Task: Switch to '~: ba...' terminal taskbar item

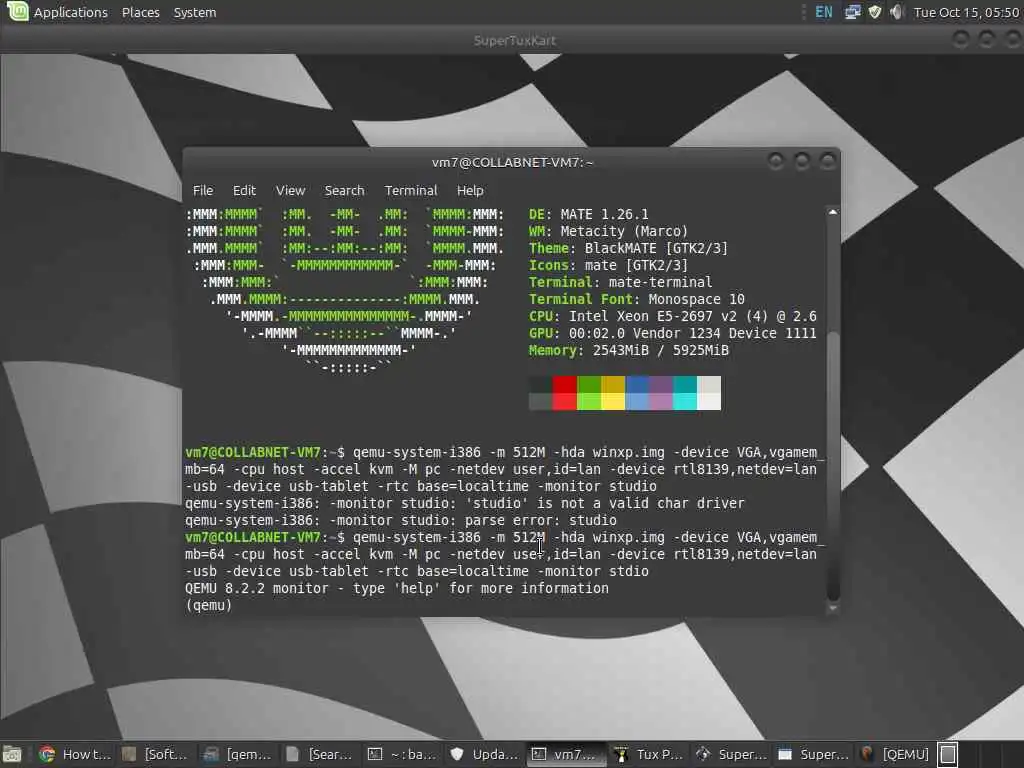Action: point(402,754)
